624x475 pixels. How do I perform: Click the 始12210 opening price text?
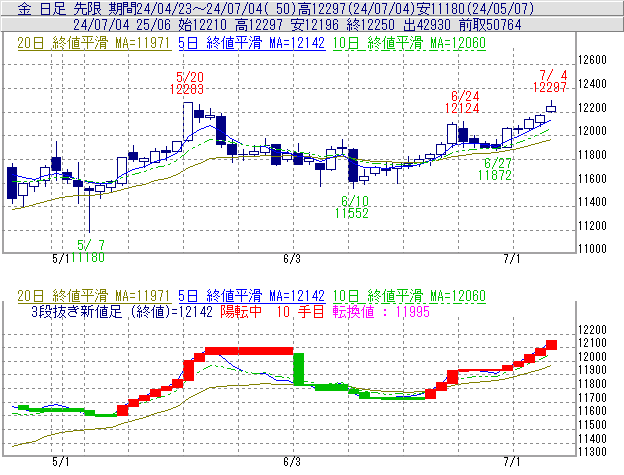click(x=203, y=25)
